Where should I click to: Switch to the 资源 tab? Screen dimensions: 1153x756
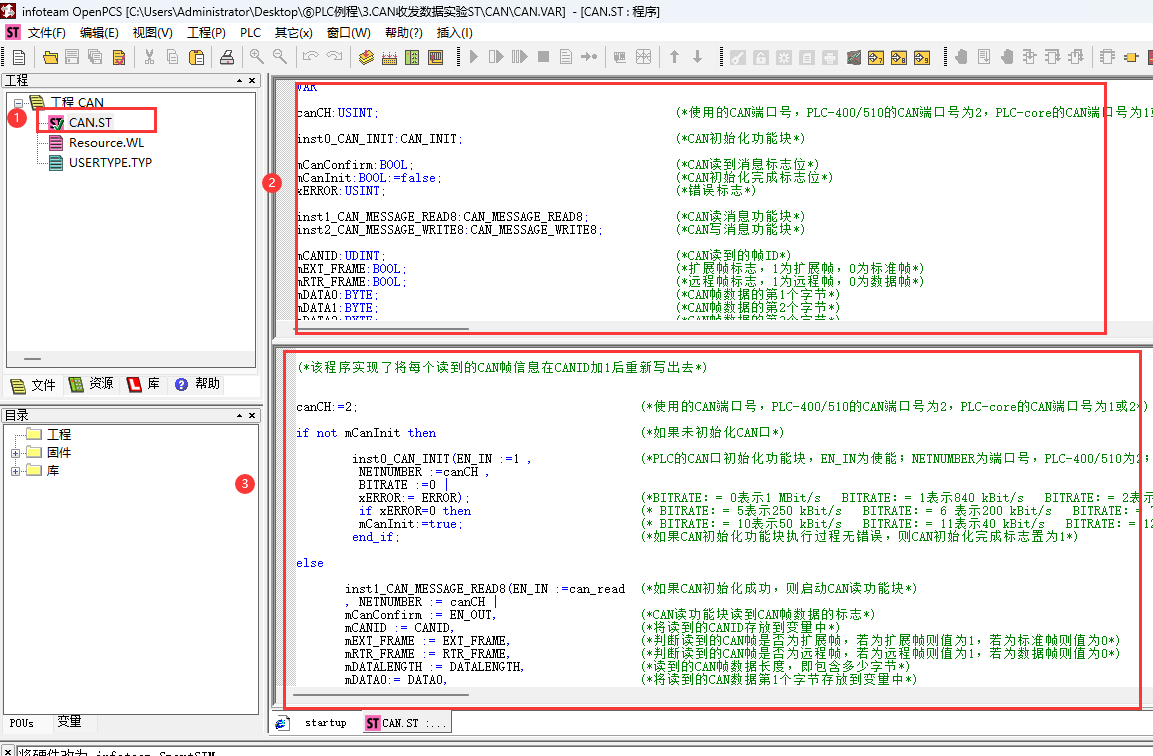[x=91, y=384]
